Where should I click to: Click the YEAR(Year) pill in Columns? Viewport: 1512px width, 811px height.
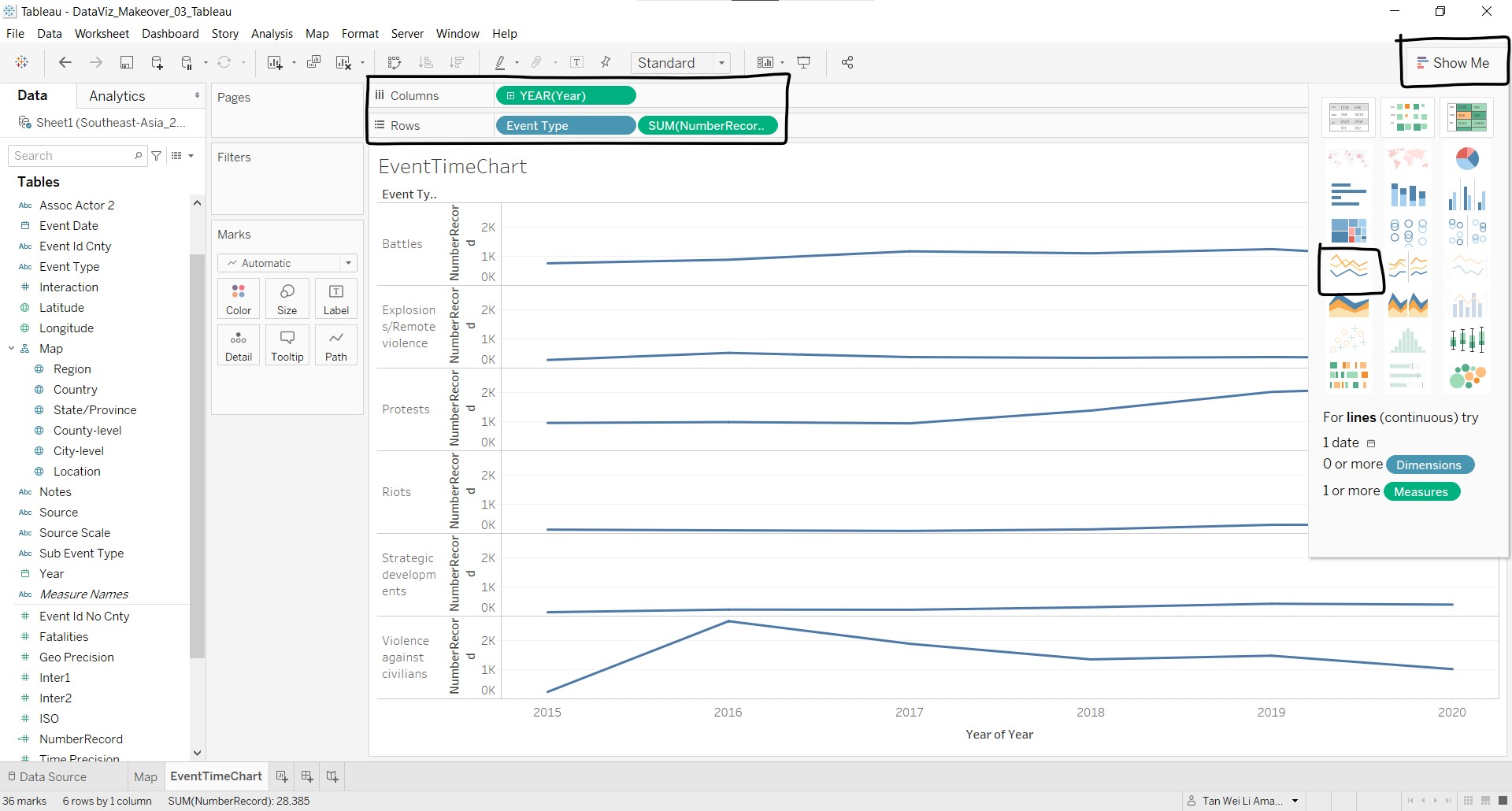pos(565,96)
